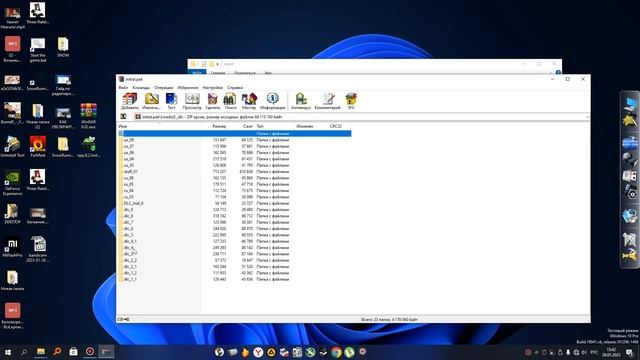Click the Комментарий (Comment) toolbar icon
Image resolution: width=640 pixels, height=360 pixels.
[x=327, y=101]
